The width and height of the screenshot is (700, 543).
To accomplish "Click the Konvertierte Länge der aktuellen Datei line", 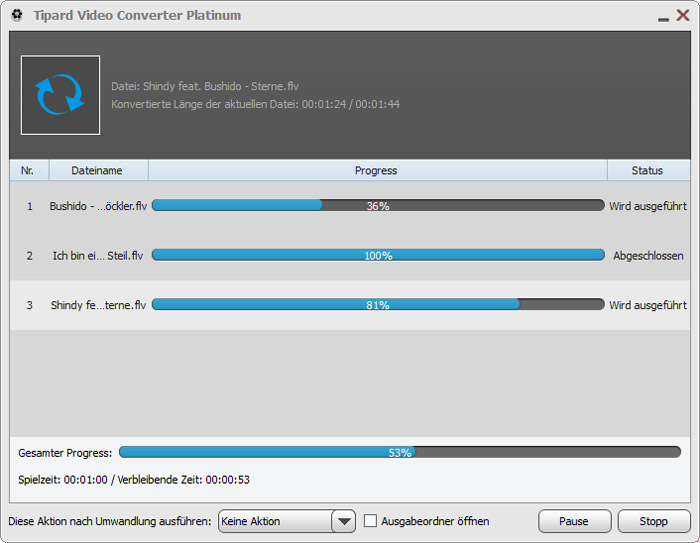I will point(255,104).
